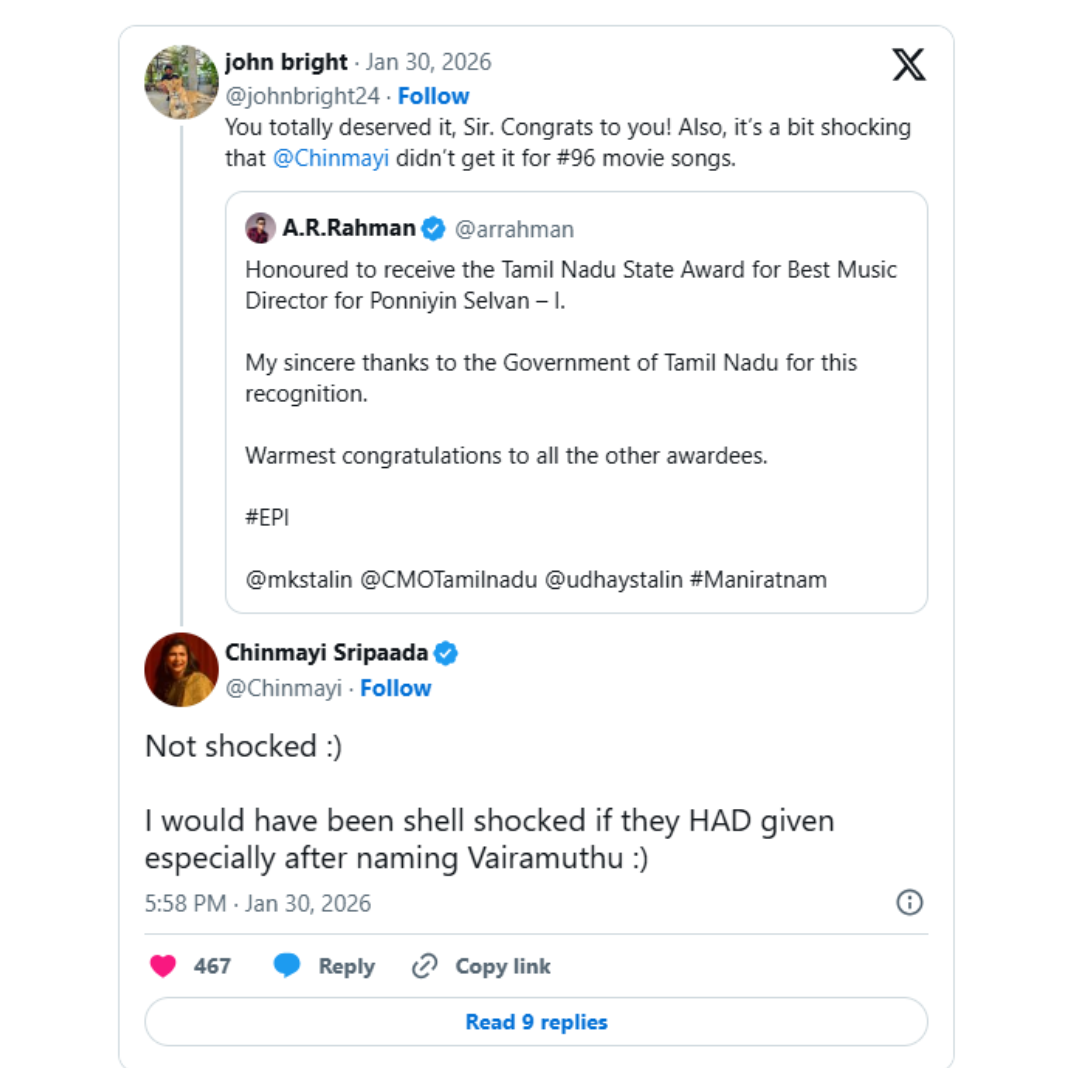Click A.R.Rahman's avatar in the quoted tweet
This screenshot has height=1080, width=1080.
261,228
